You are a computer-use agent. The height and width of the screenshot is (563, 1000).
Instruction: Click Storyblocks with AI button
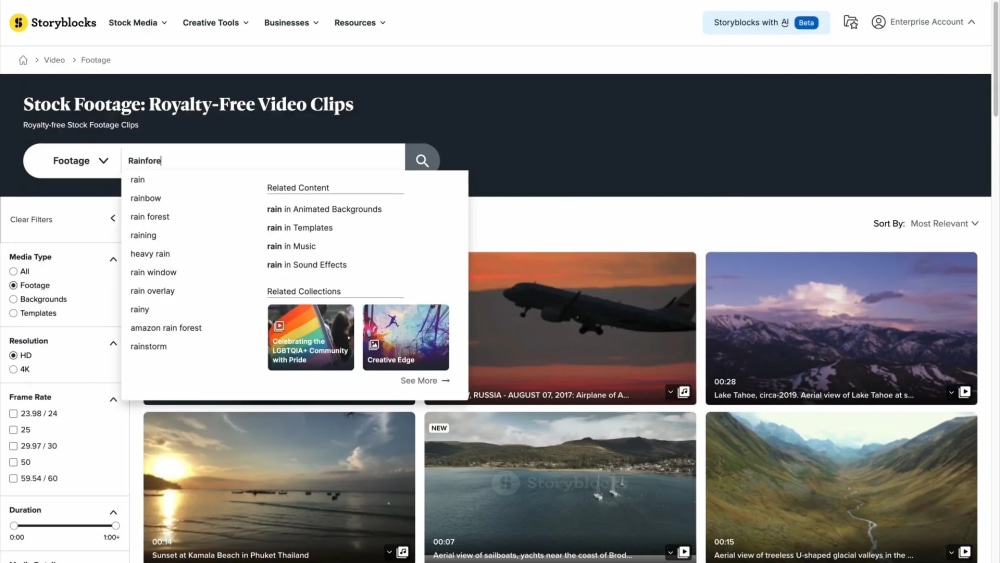point(765,22)
